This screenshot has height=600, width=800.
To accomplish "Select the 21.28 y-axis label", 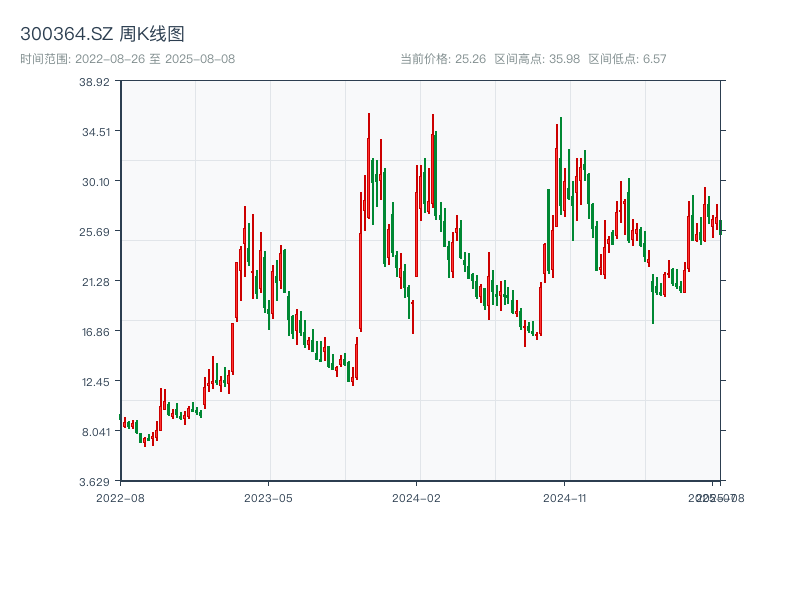I will (96, 282).
